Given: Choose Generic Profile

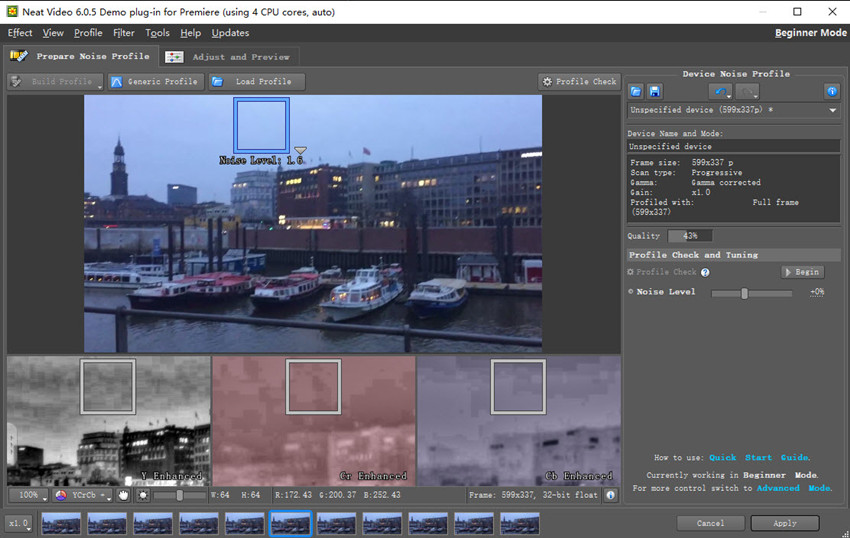Looking at the screenshot, I should point(156,82).
